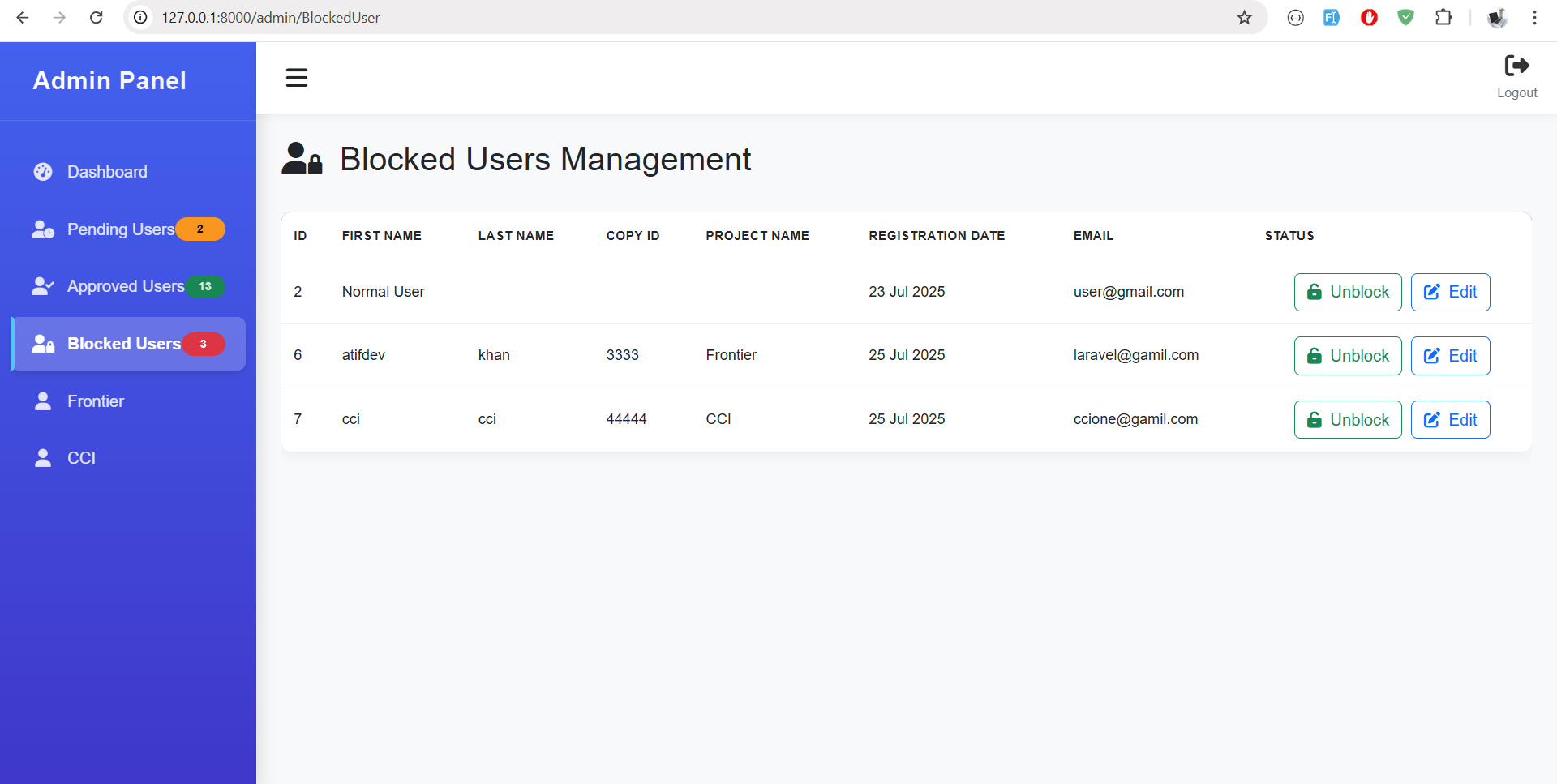The image size is (1557, 784).
Task: Unblock user atifdev khan
Action: (x=1347, y=356)
